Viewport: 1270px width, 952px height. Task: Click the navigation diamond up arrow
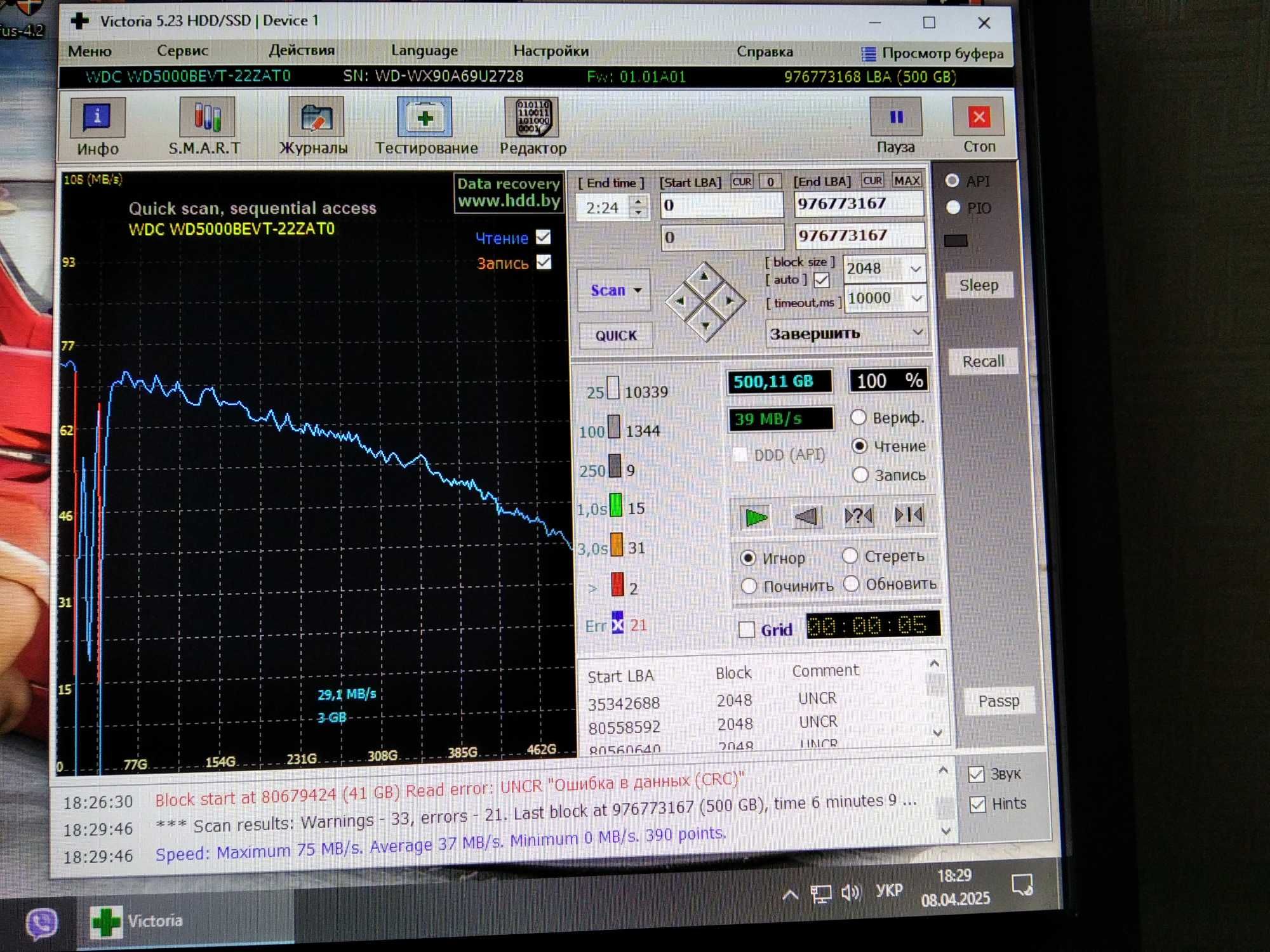(x=704, y=277)
